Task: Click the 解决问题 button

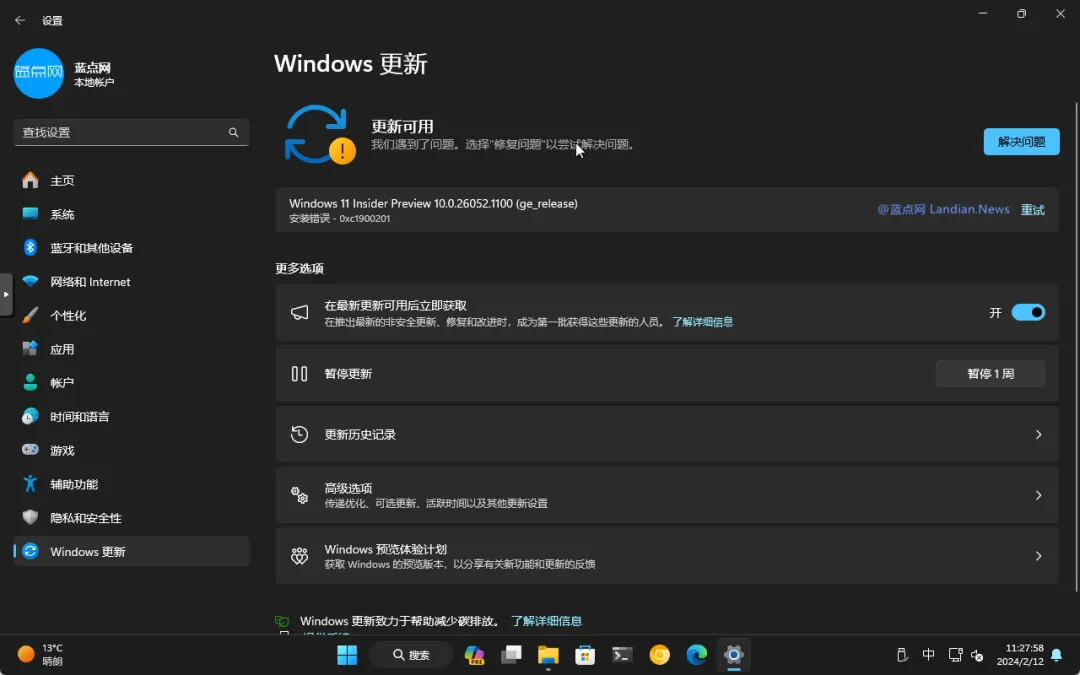Action: click(1020, 141)
